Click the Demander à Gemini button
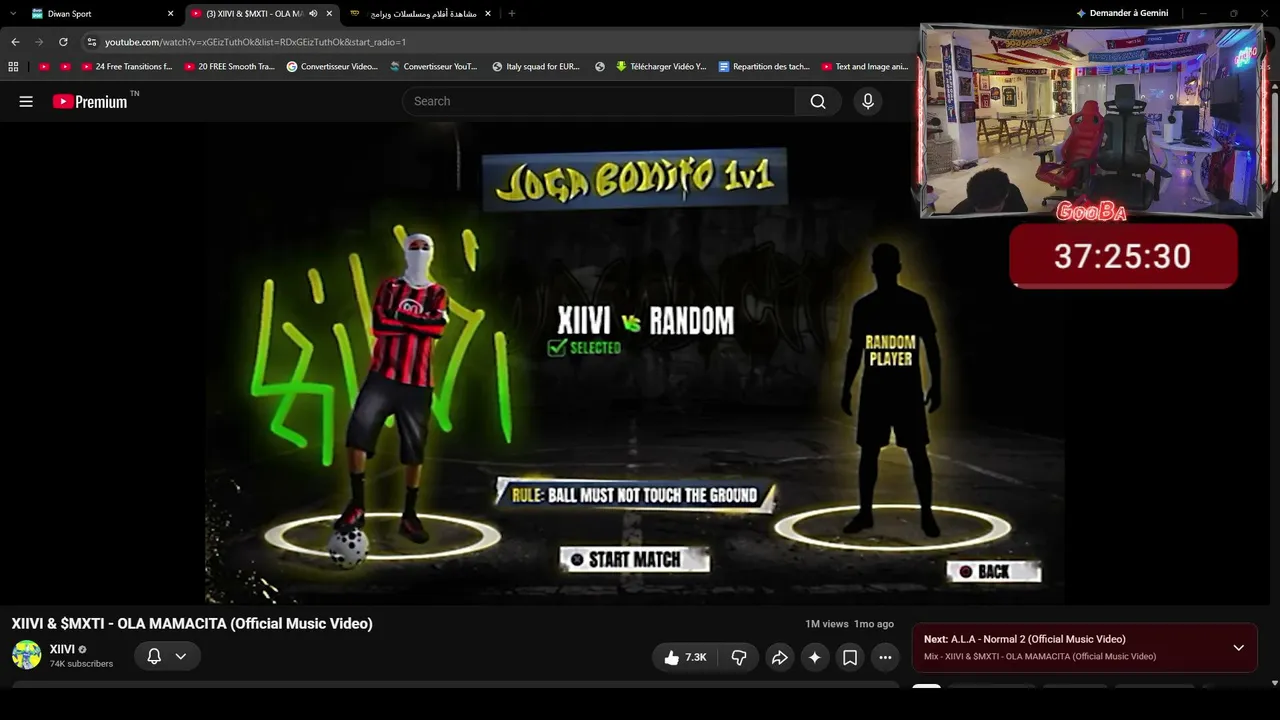 (x=1122, y=13)
